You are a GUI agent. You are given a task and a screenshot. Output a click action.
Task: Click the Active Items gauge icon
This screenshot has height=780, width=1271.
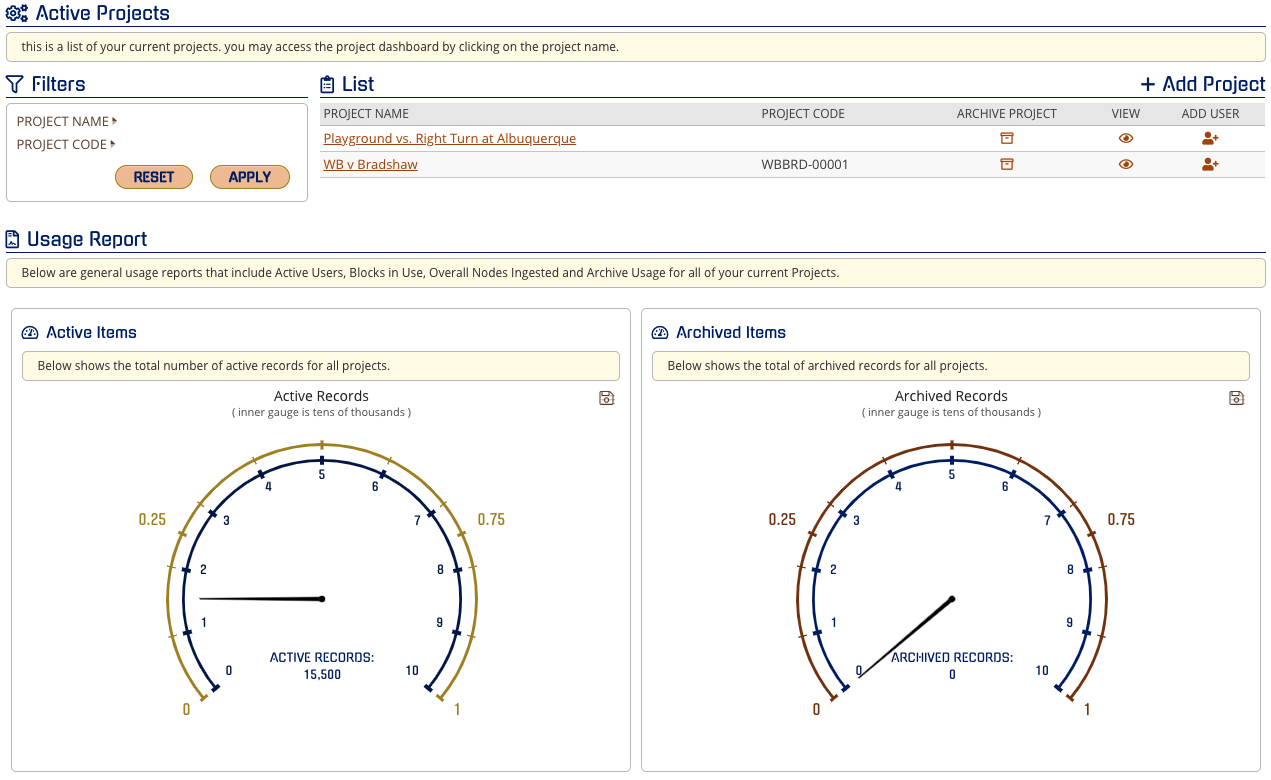(30, 333)
